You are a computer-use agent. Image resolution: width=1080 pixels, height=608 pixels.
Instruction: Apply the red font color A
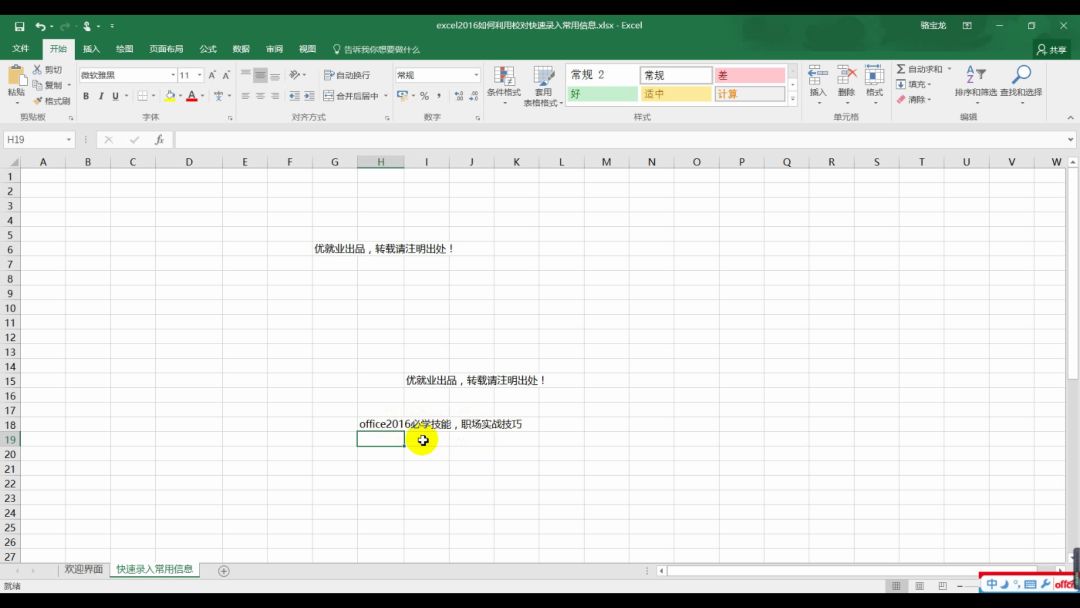[x=192, y=96]
